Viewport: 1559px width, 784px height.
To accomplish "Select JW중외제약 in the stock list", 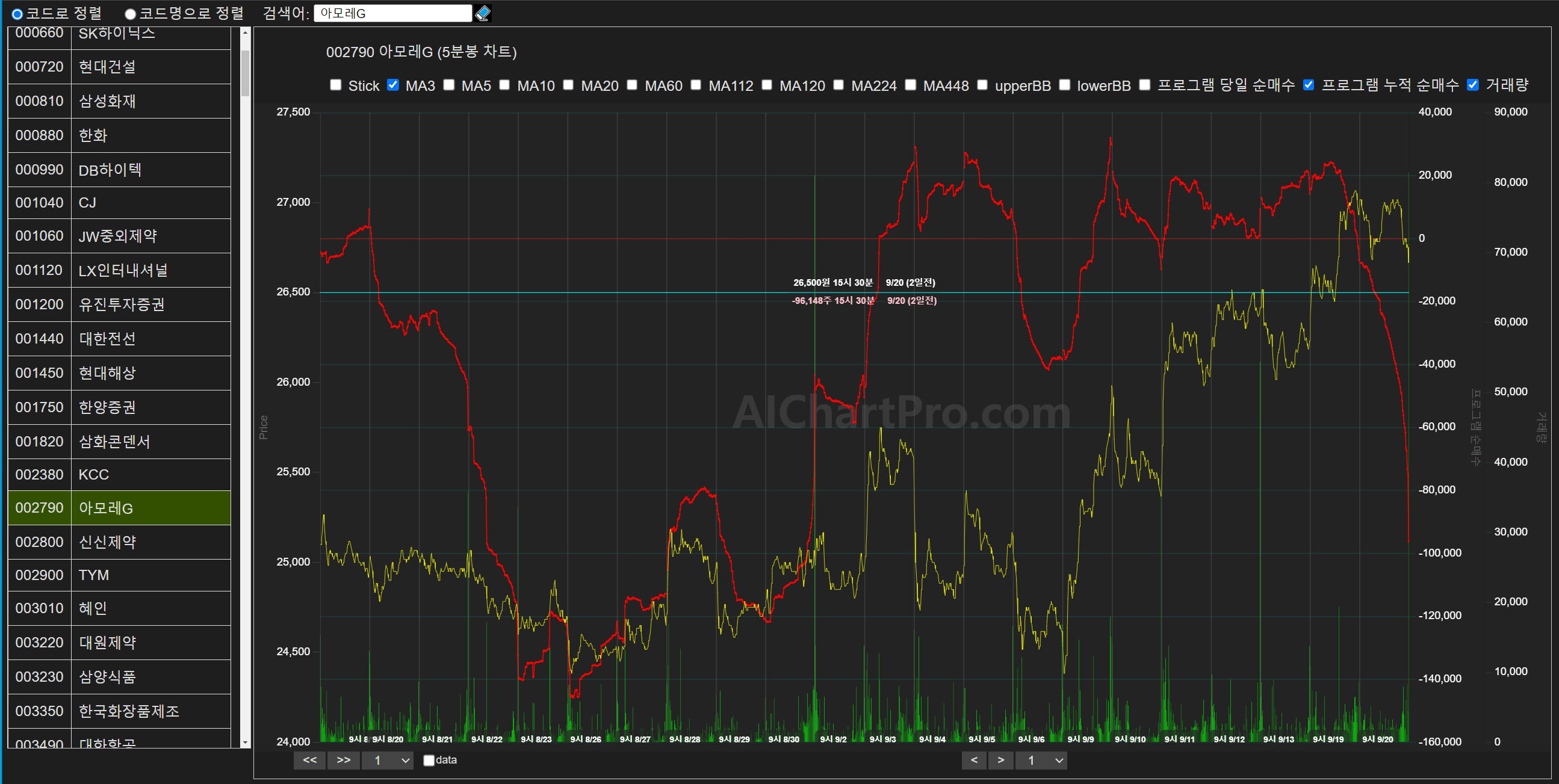I will pos(119,236).
